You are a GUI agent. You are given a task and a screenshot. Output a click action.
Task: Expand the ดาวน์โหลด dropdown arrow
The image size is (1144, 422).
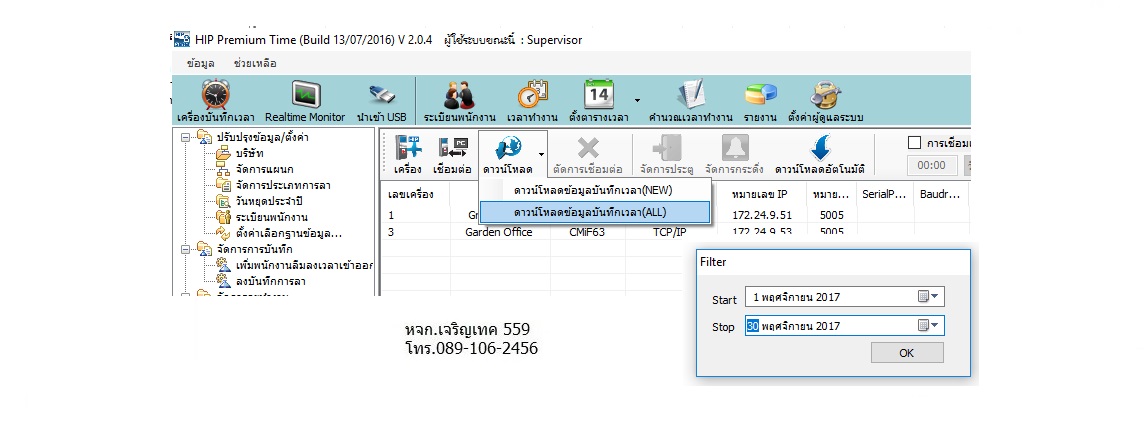click(541, 154)
